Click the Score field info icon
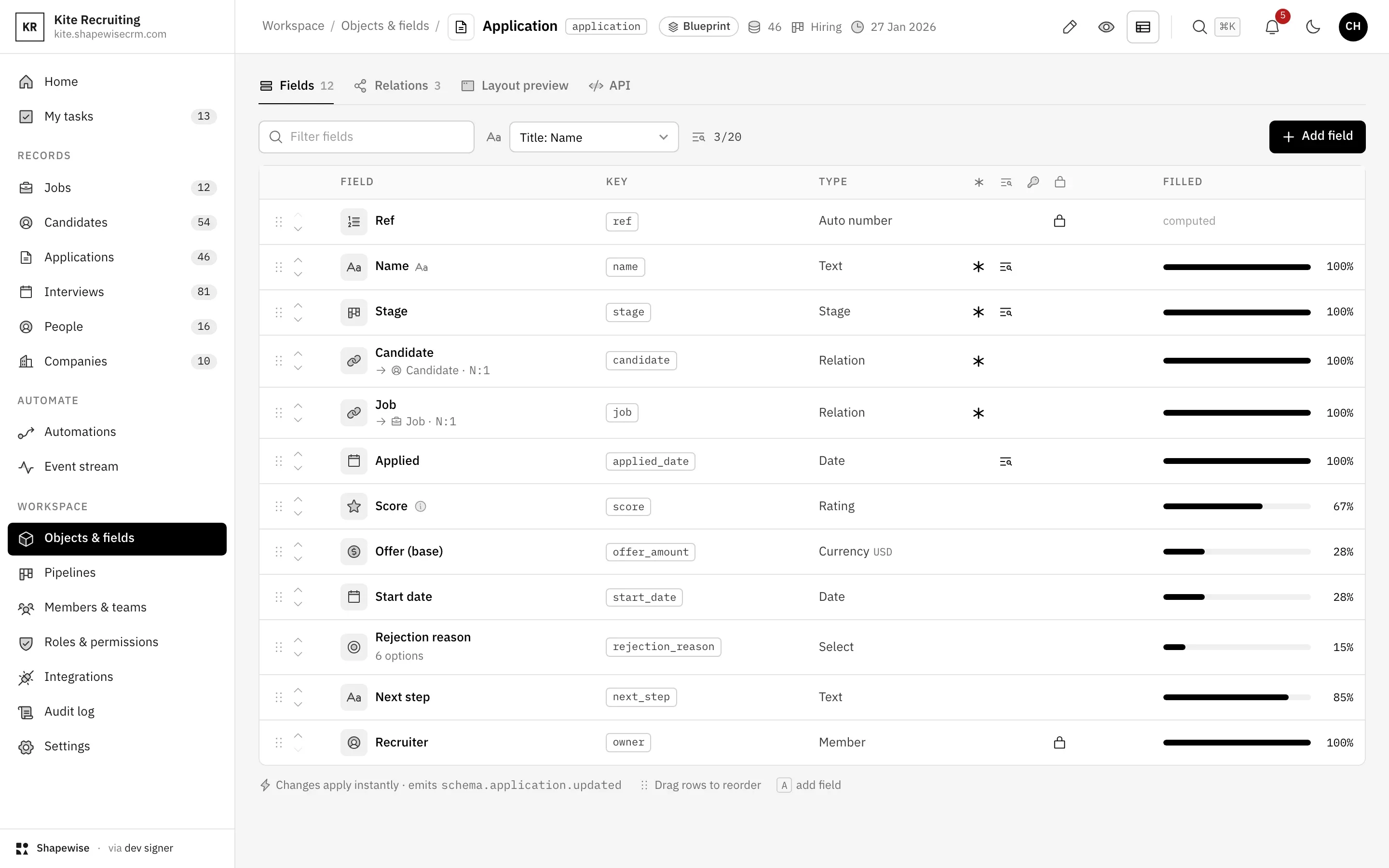 [x=420, y=506]
